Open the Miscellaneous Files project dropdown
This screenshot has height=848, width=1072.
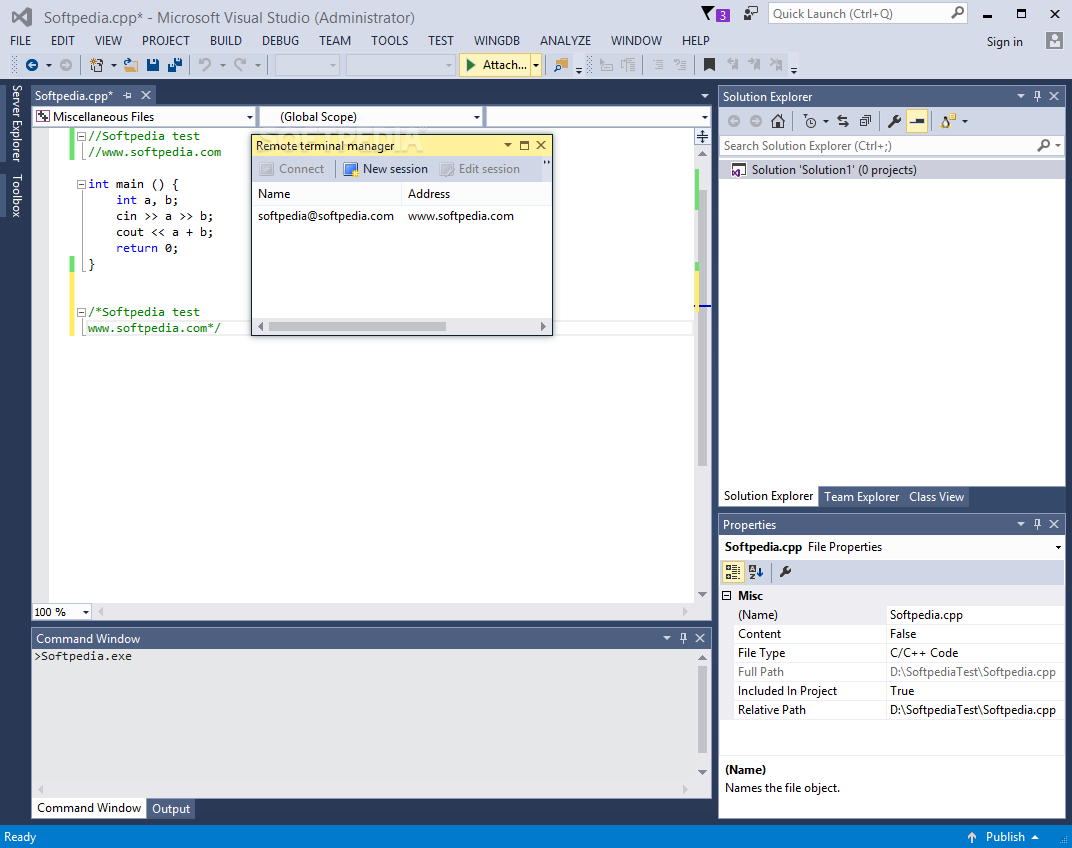tap(250, 117)
